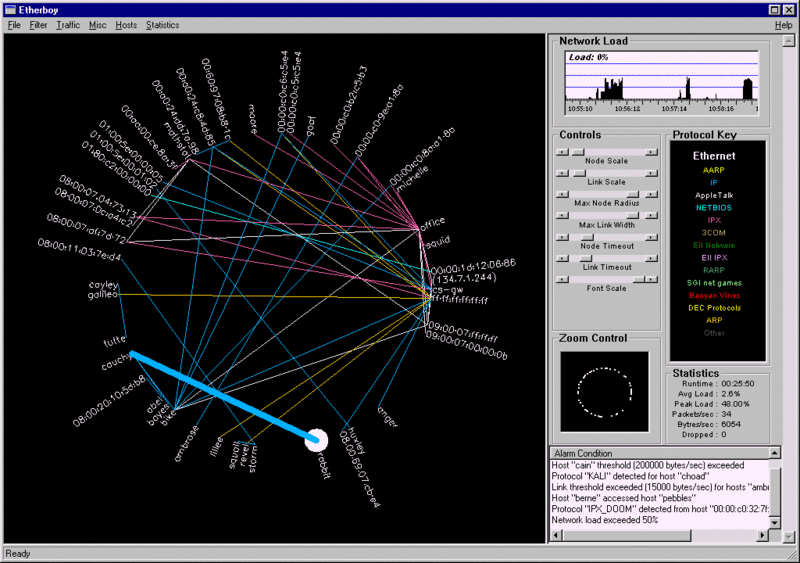This screenshot has height=563, width=800.
Task: Click up arrow of Alarm Condition header
Action: click(x=774, y=453)
